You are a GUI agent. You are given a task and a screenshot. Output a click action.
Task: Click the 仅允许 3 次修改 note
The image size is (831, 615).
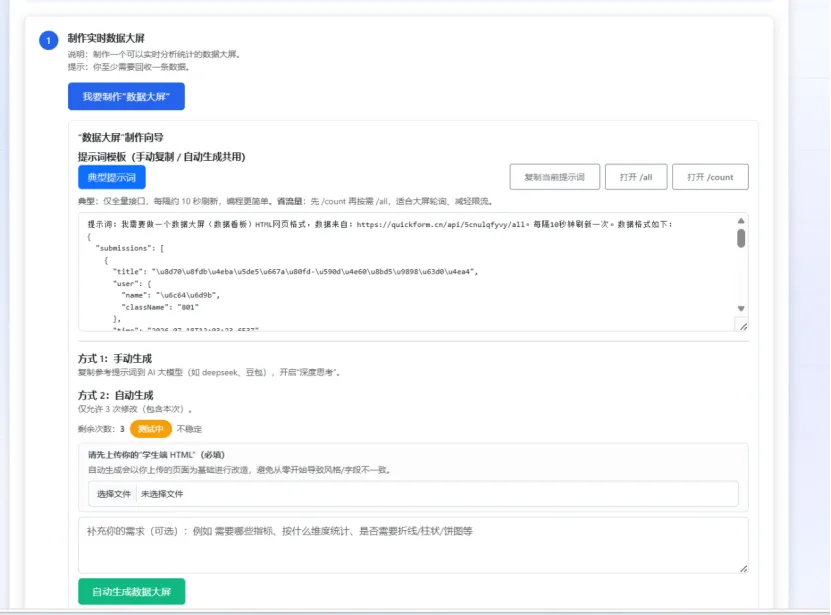135,409
